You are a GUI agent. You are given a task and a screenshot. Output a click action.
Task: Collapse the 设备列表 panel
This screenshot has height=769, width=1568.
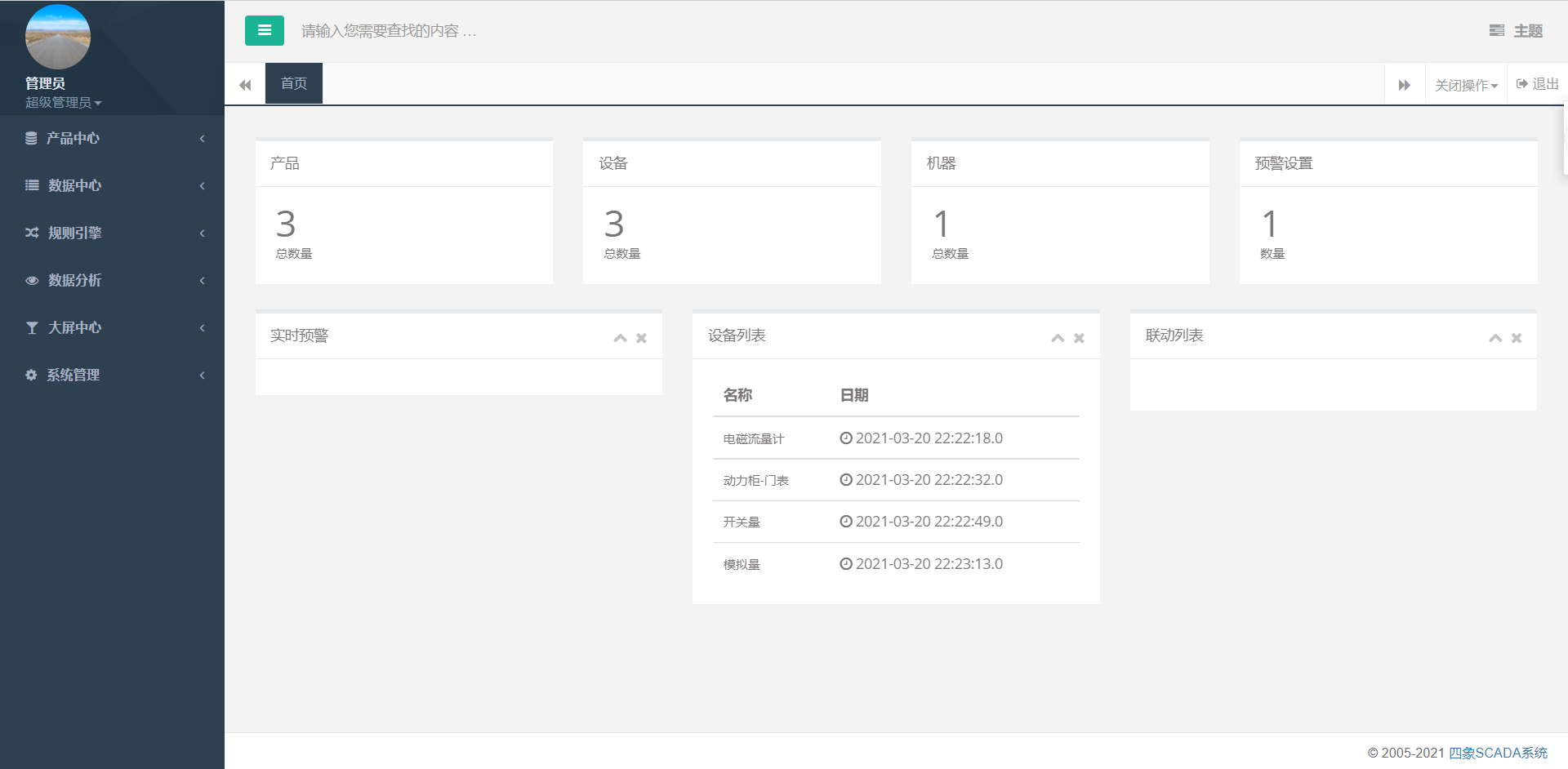click(1058, 338)
